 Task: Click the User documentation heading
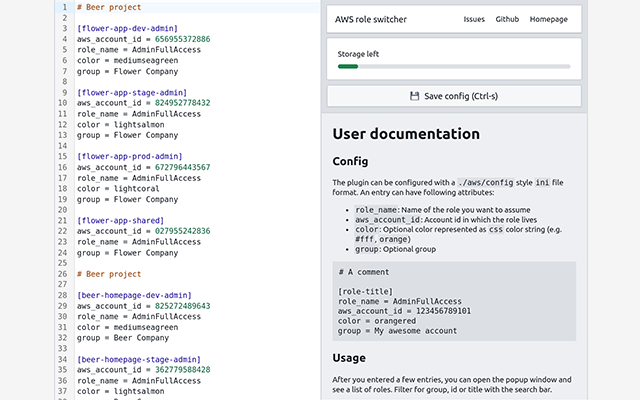[x=406, y=134]
